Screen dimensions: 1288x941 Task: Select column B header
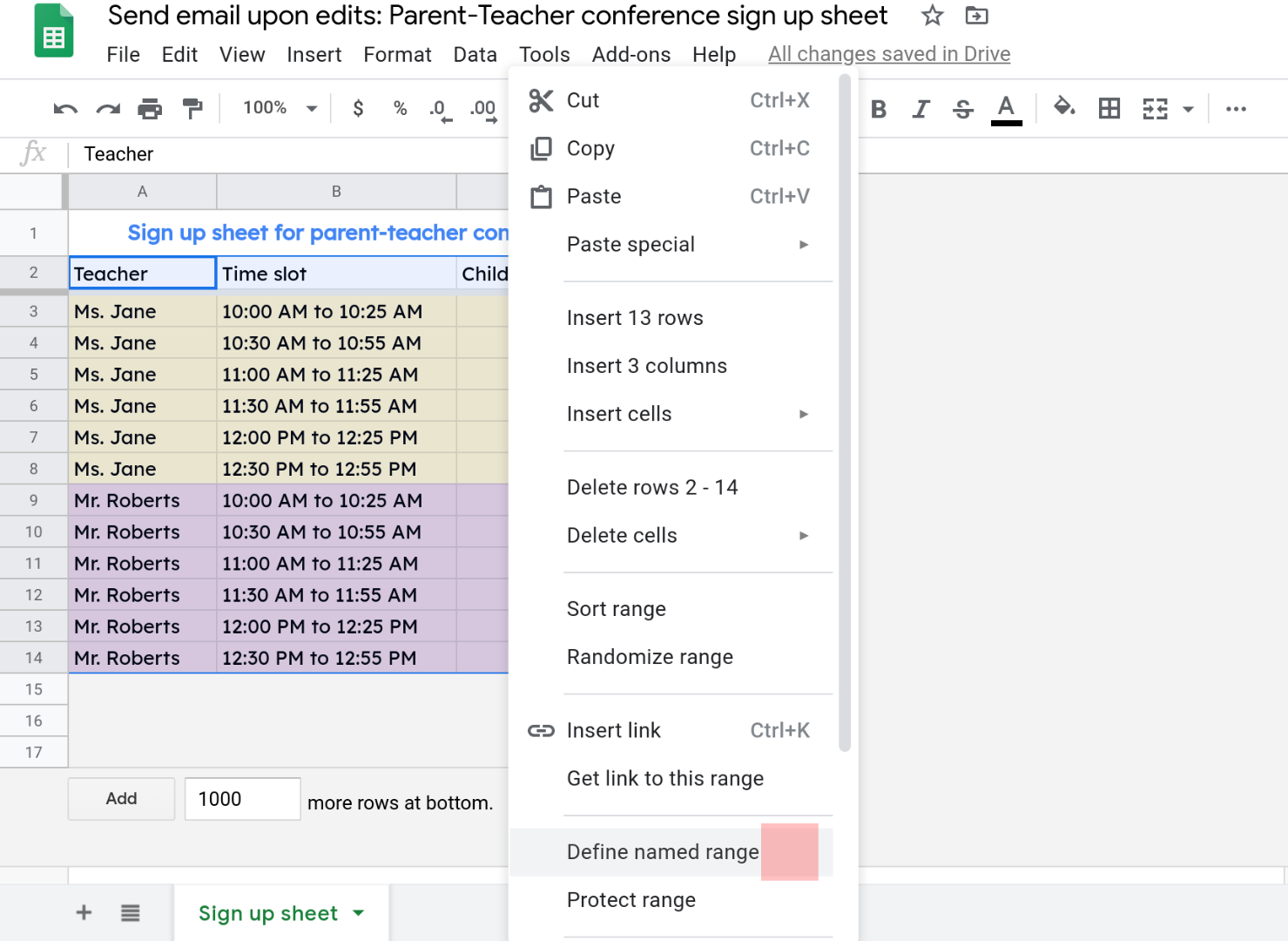[336, 192]
